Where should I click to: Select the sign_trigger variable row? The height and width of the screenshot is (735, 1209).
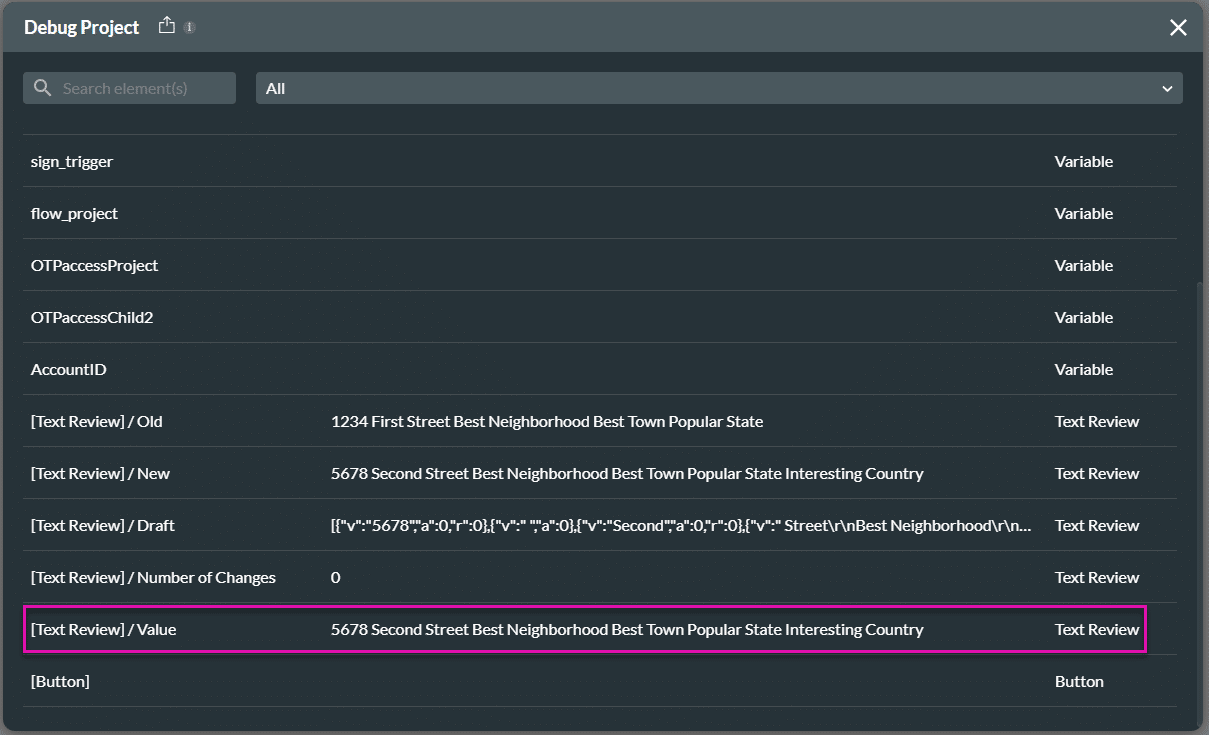(73, 161)
